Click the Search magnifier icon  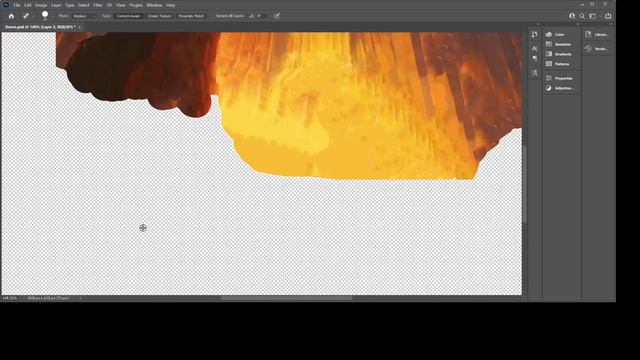(x=582, y=16)
